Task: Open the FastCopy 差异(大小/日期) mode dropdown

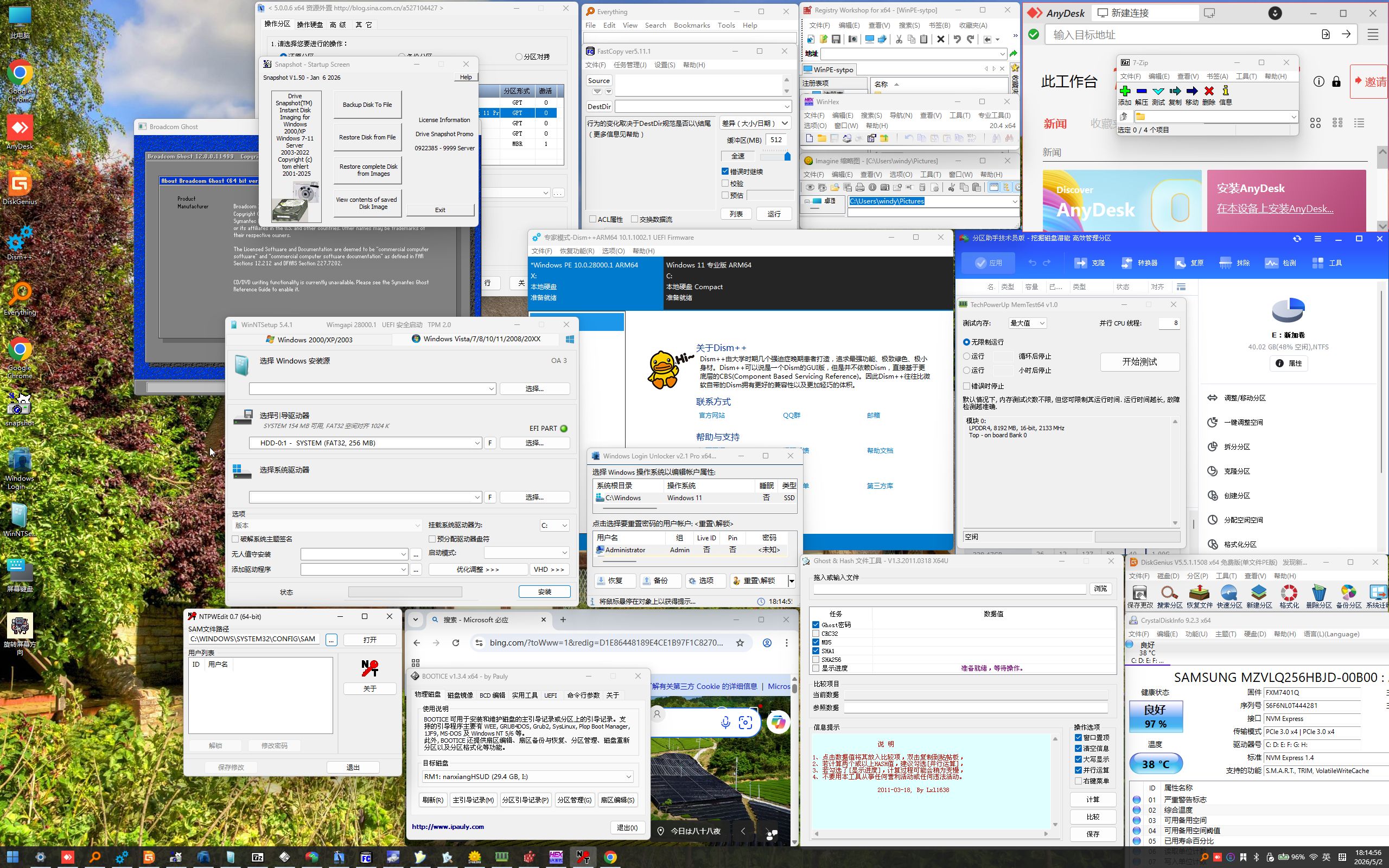Action: 755,124
